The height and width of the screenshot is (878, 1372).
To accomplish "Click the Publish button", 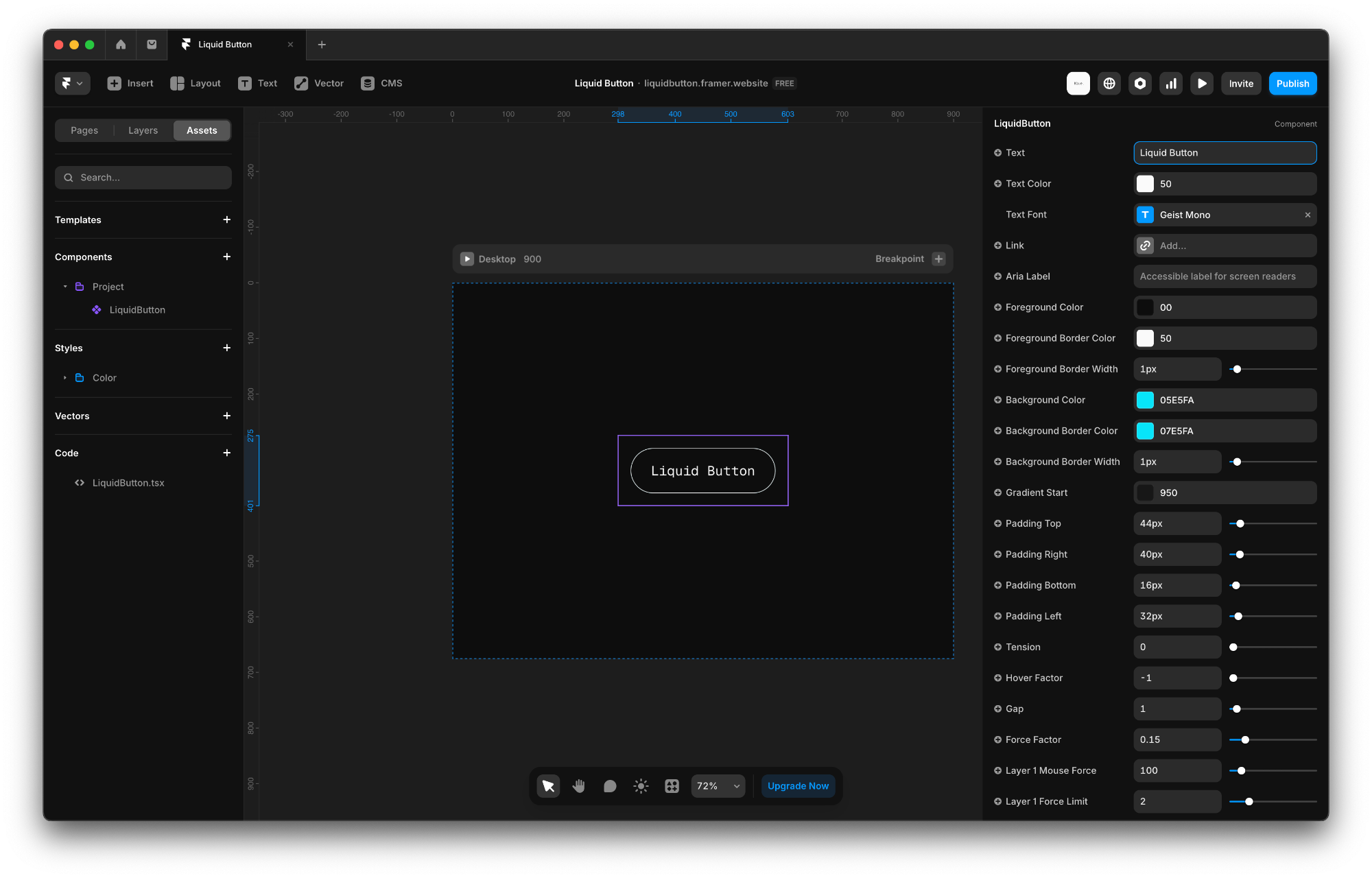I will 1292,84.
